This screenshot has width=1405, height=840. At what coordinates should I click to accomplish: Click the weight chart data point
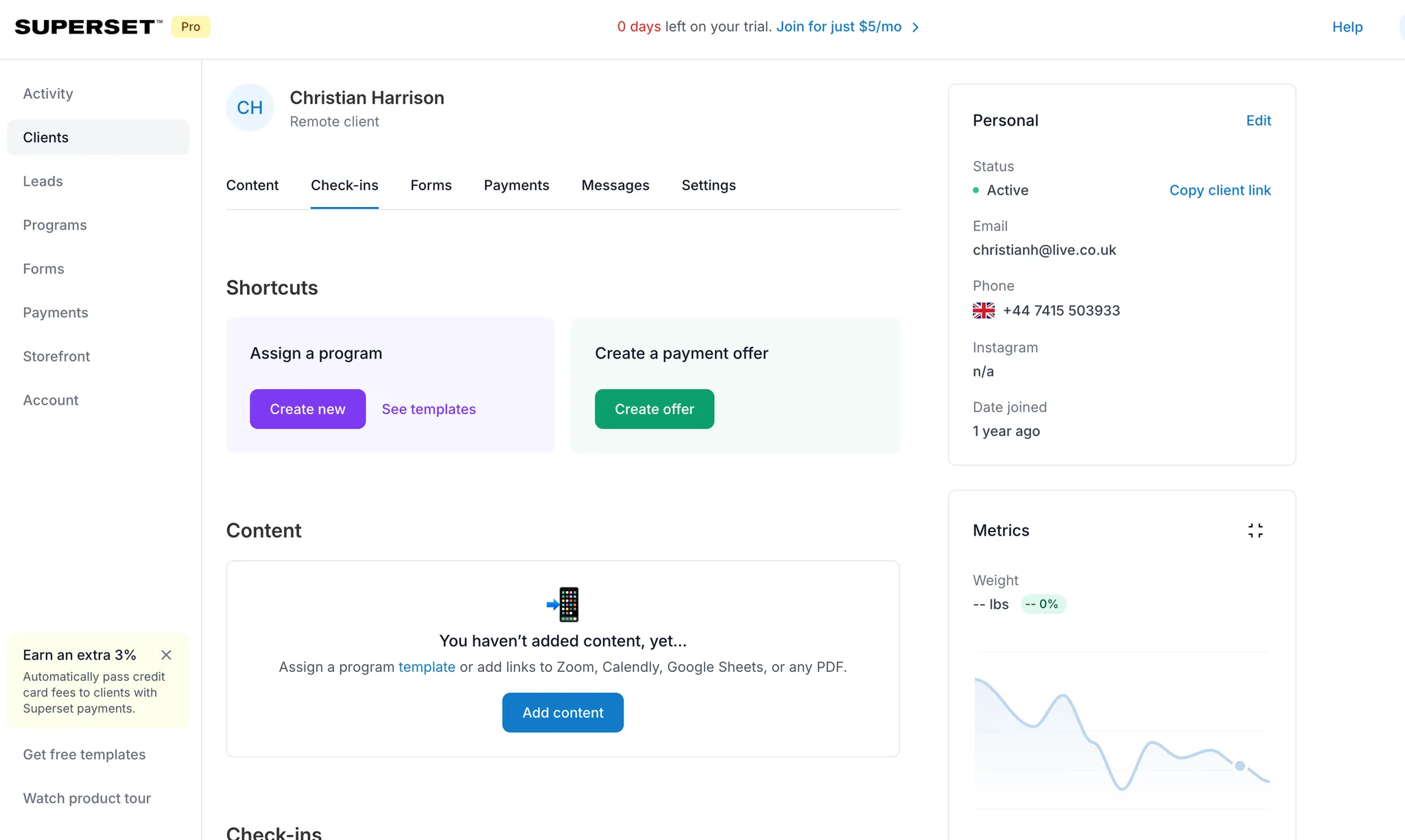[1240, 766]
